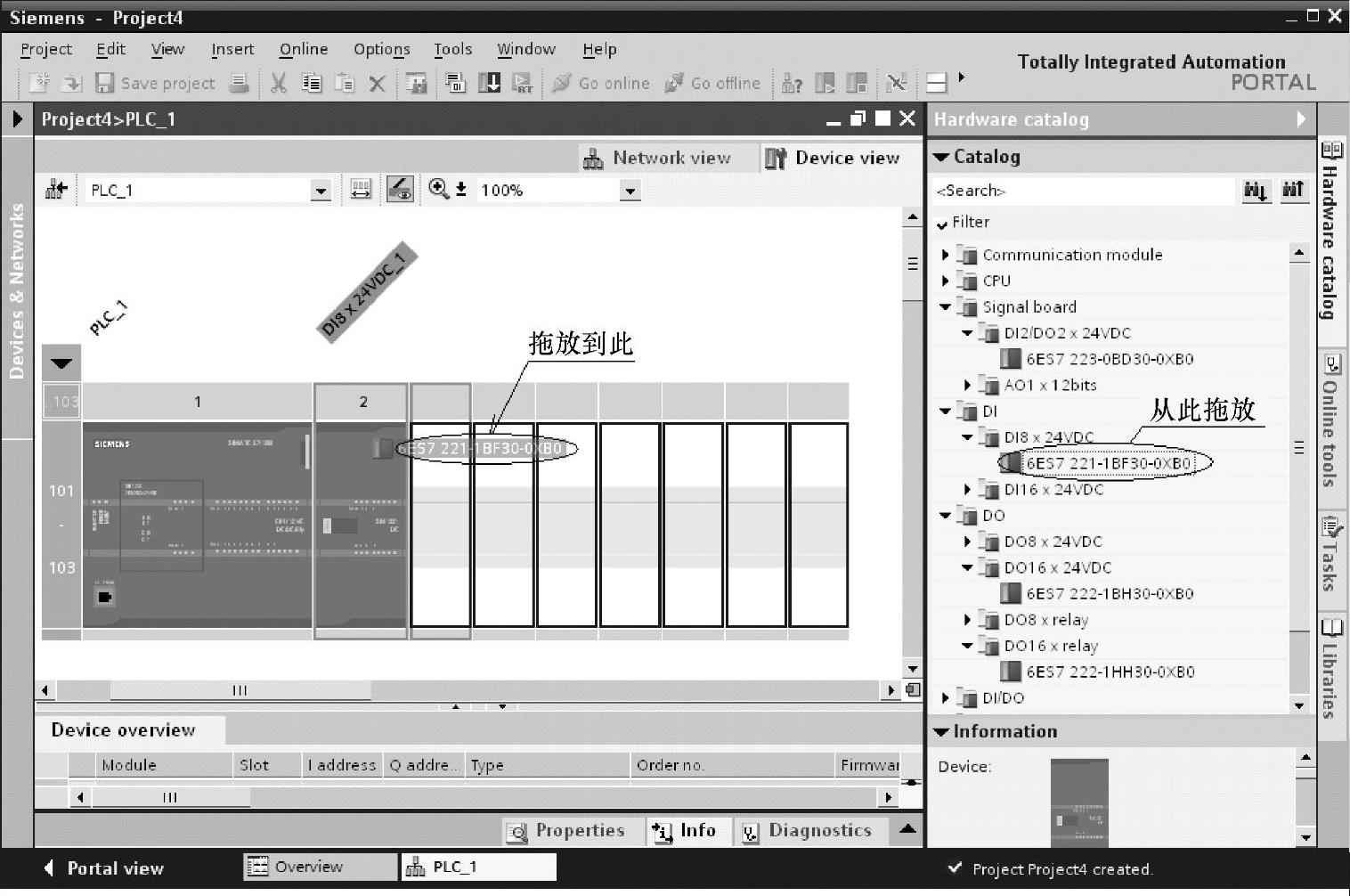Click the Delete X icon in toolbar
Image resolution: width=1350 pixels, height=896 pixels.
pos(377,84)
